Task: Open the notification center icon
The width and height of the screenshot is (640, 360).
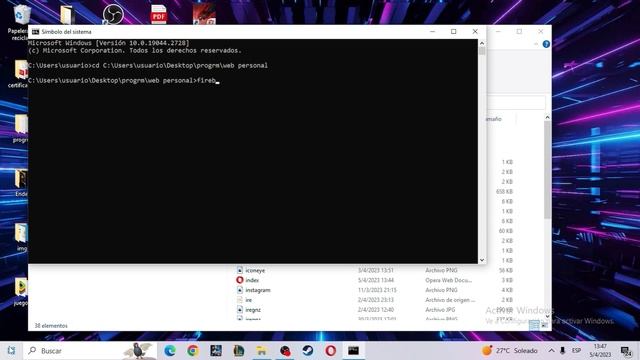Action: point(626,351)
